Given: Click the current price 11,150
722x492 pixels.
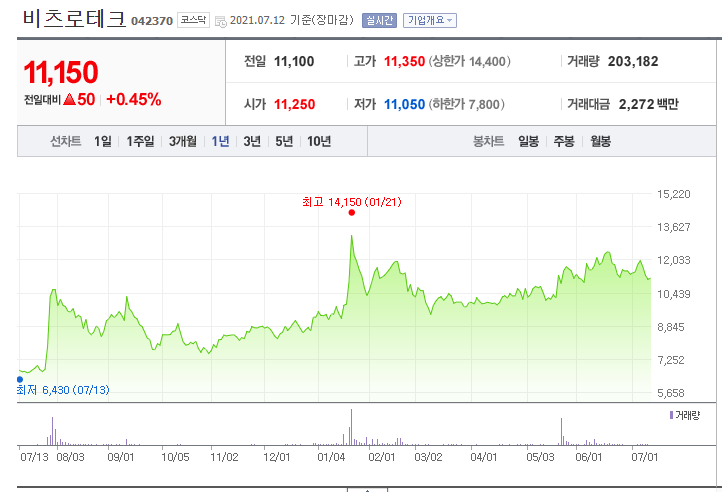Looking at the screenshot, I should (61, 72).
